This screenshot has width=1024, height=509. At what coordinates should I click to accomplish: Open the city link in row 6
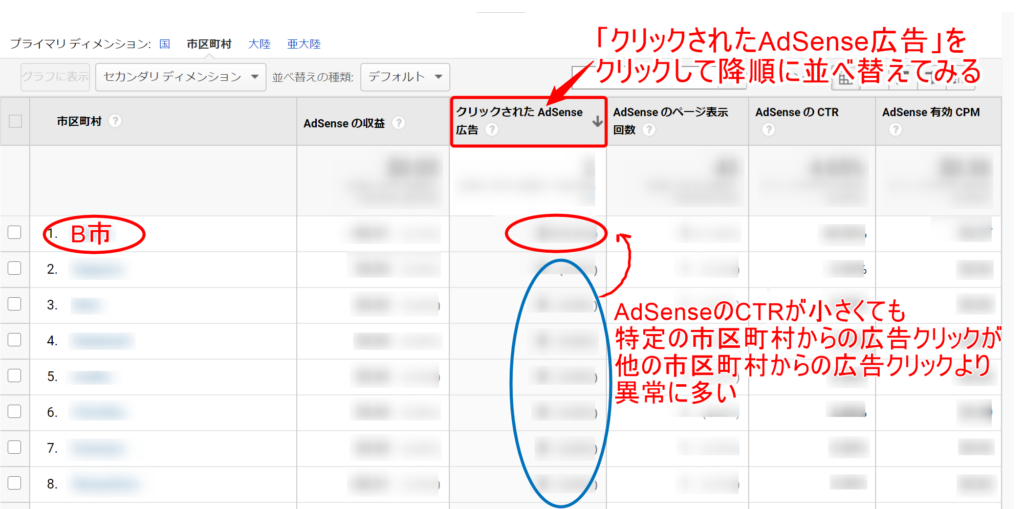click(x=100, y=412)
